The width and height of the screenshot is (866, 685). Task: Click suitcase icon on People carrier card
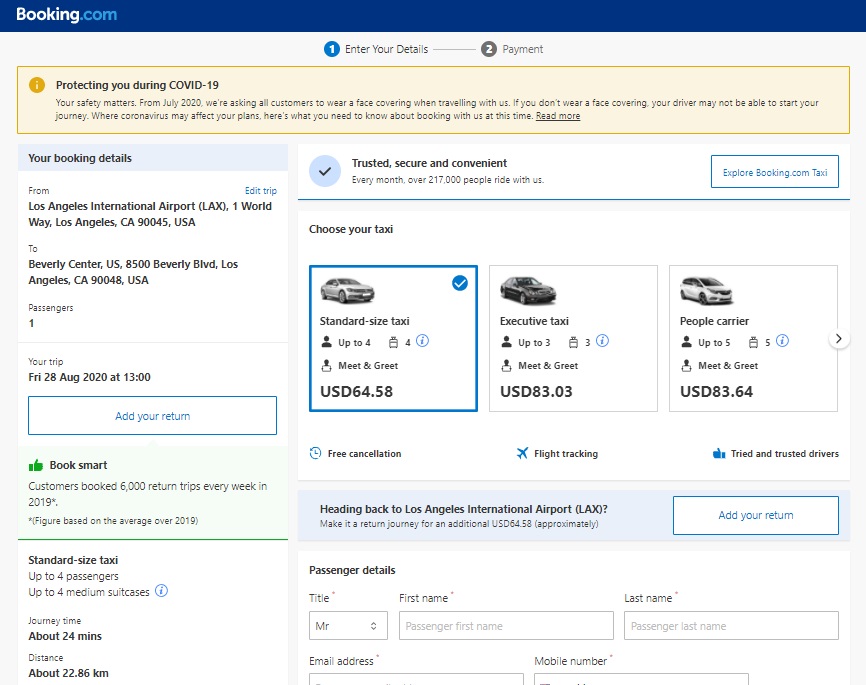tap(753, 342)
